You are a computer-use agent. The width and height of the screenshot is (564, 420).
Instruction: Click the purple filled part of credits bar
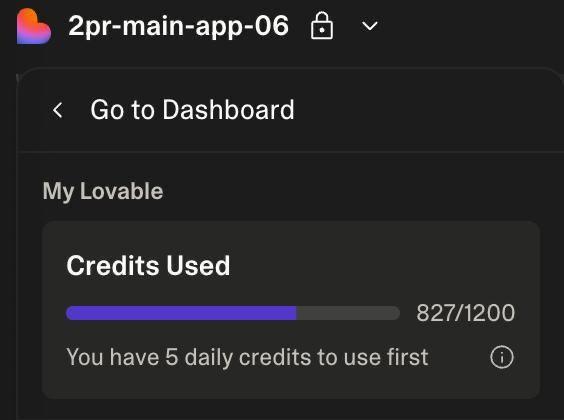pyautogui.click(x=181, y=313)
